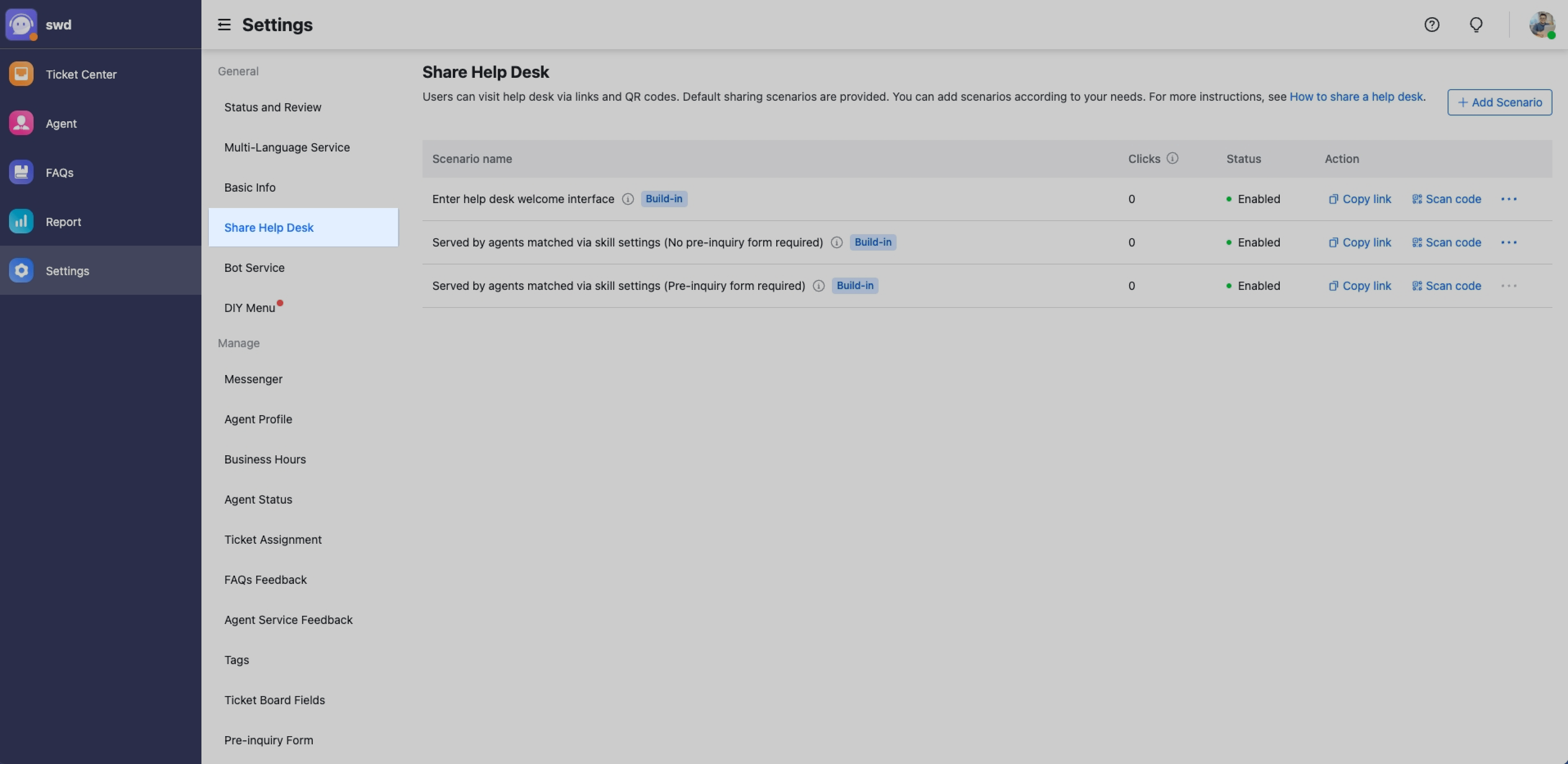Open the Report sidebar icon

click(21, 222)
